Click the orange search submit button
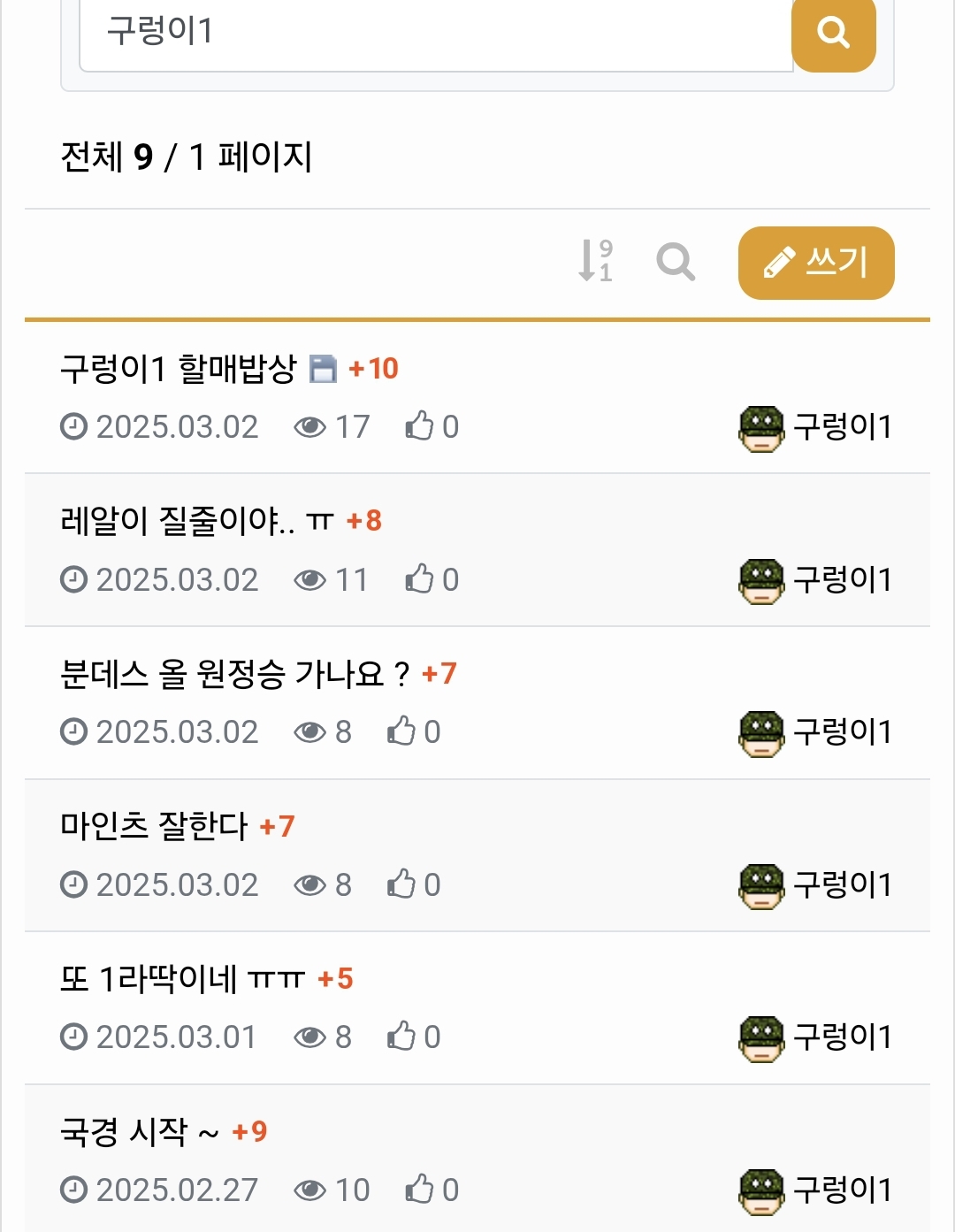 833,34
